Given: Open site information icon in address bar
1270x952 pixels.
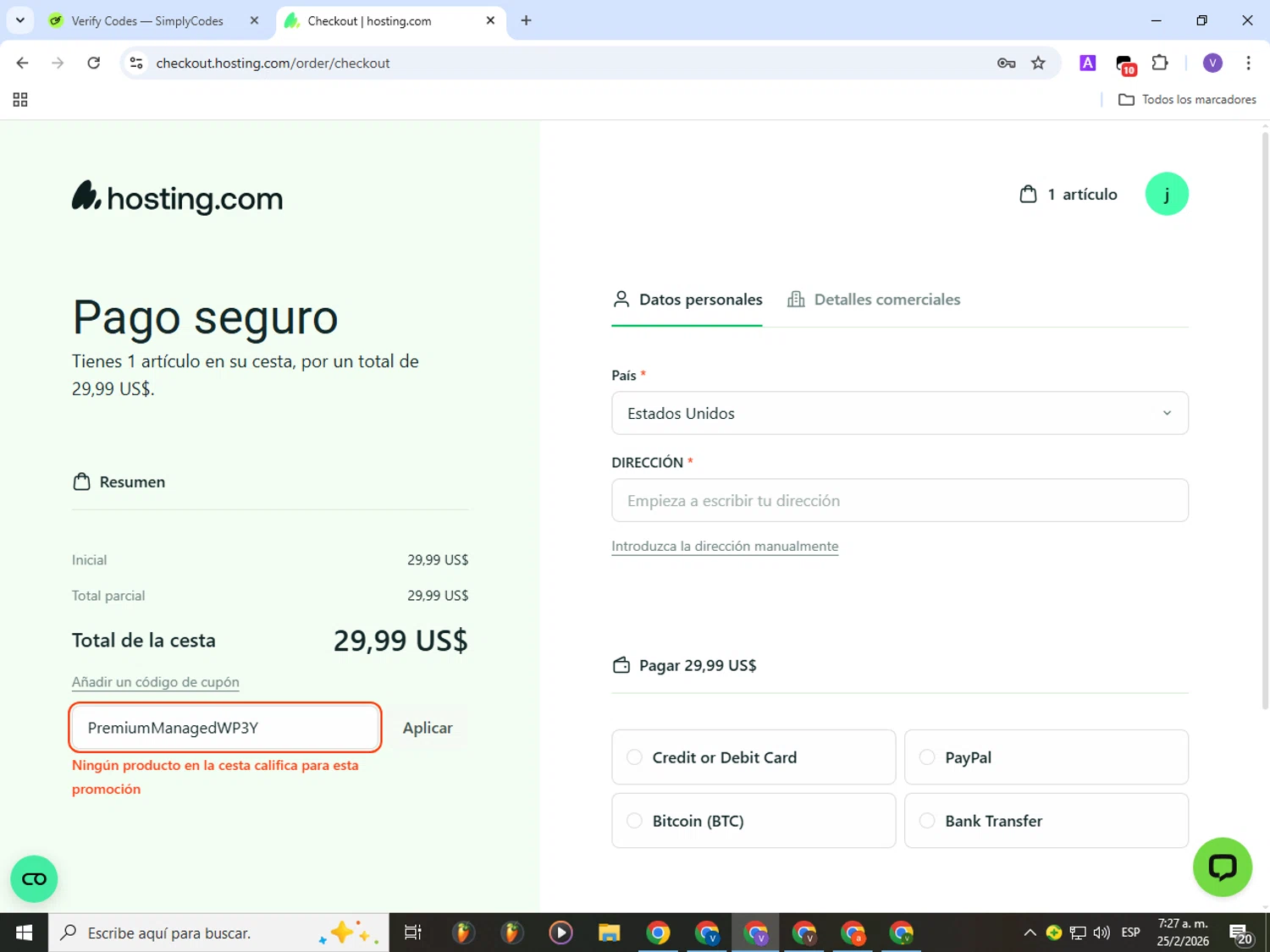Looking at the screenshot, I should pos(136,63).
